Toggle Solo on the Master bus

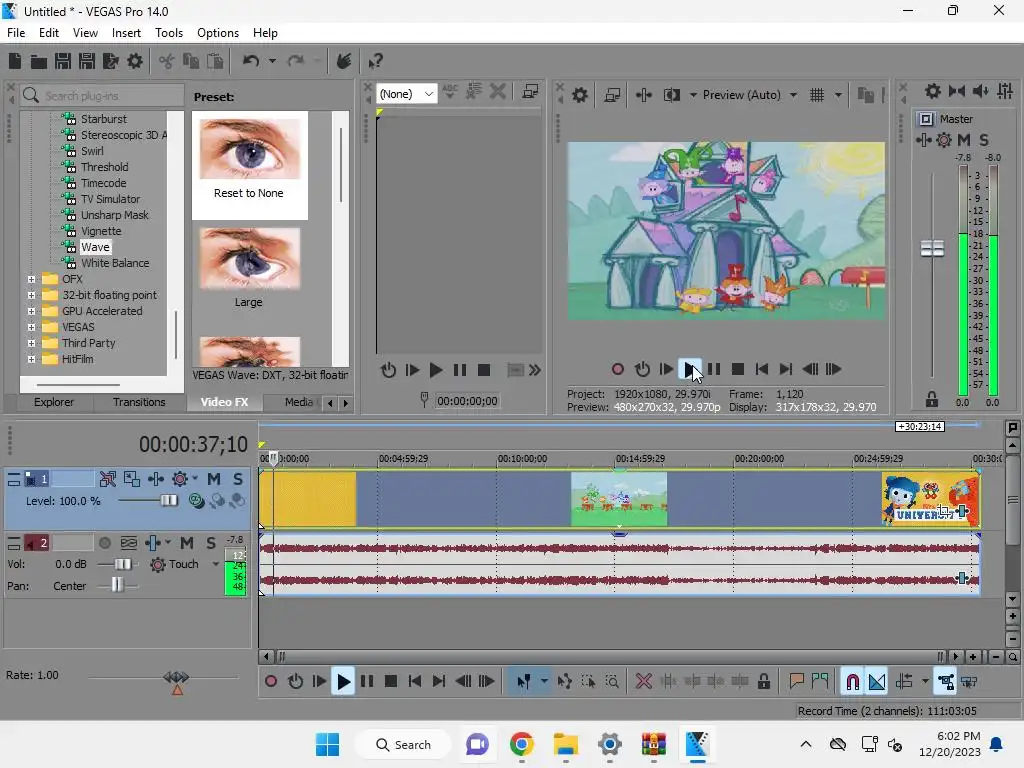984,140
